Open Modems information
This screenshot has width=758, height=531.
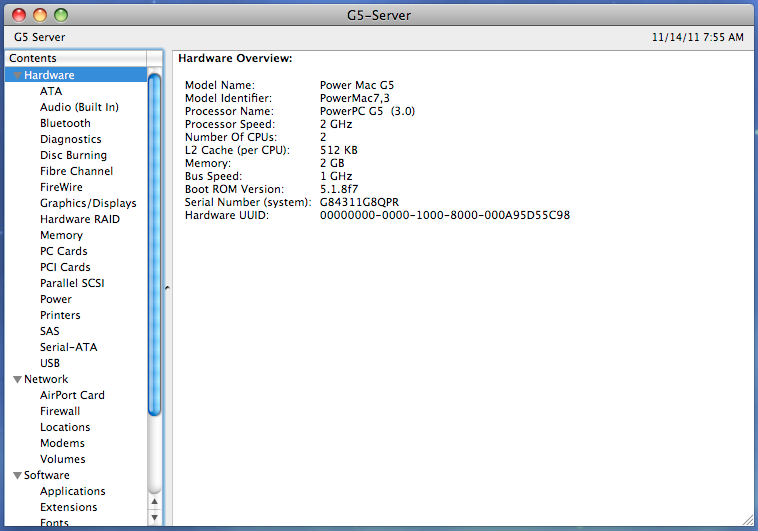[x=62, y=443]
